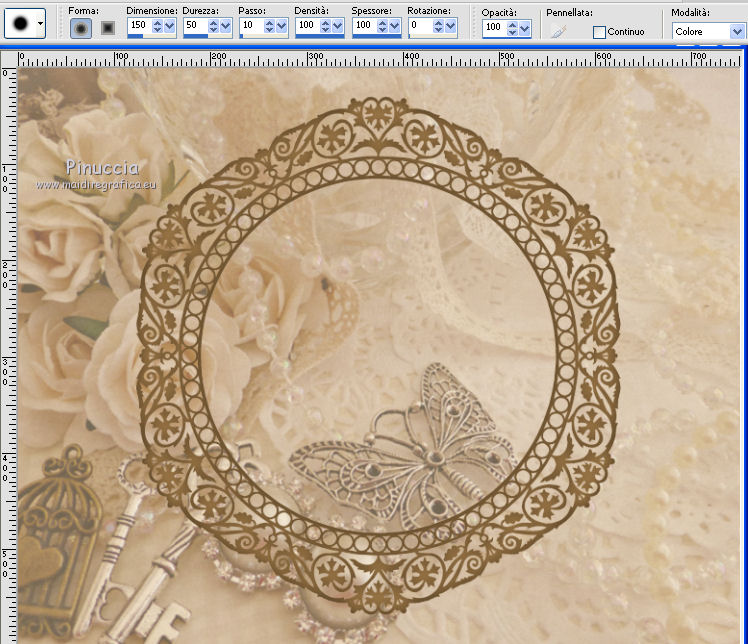Click the Opacità spinner arrows

tap(511, 29)
